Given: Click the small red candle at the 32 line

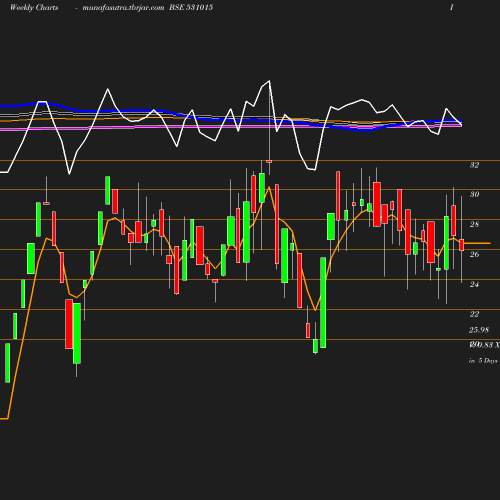Looking at the screenshot, I should click(269, 161).
